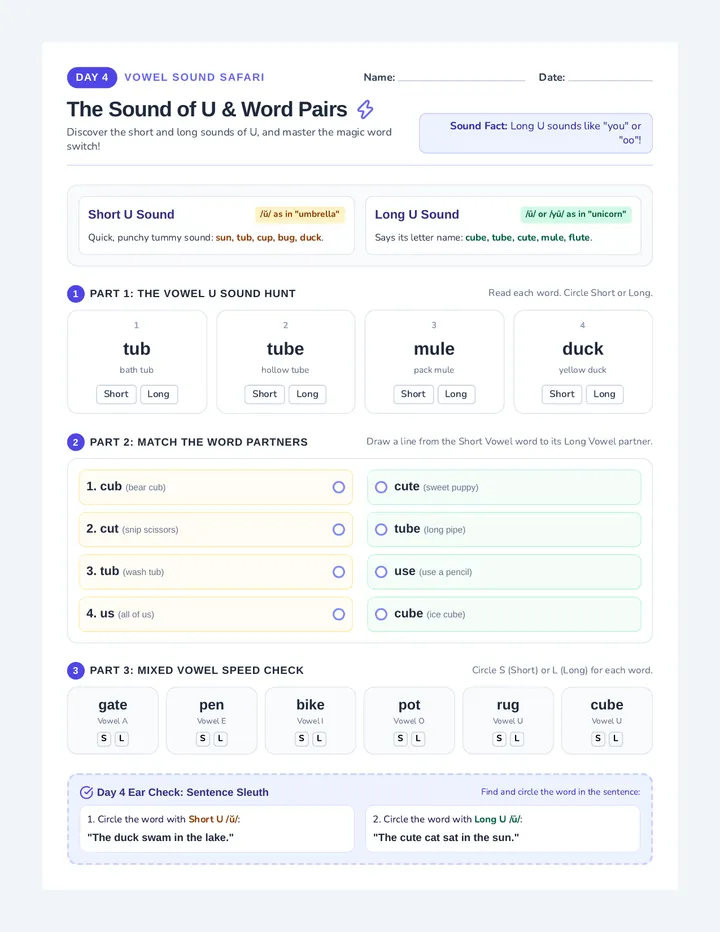The height and width of the screenshot is (932, 720).
Task: Click the circle next to cub
Action: 339,487
